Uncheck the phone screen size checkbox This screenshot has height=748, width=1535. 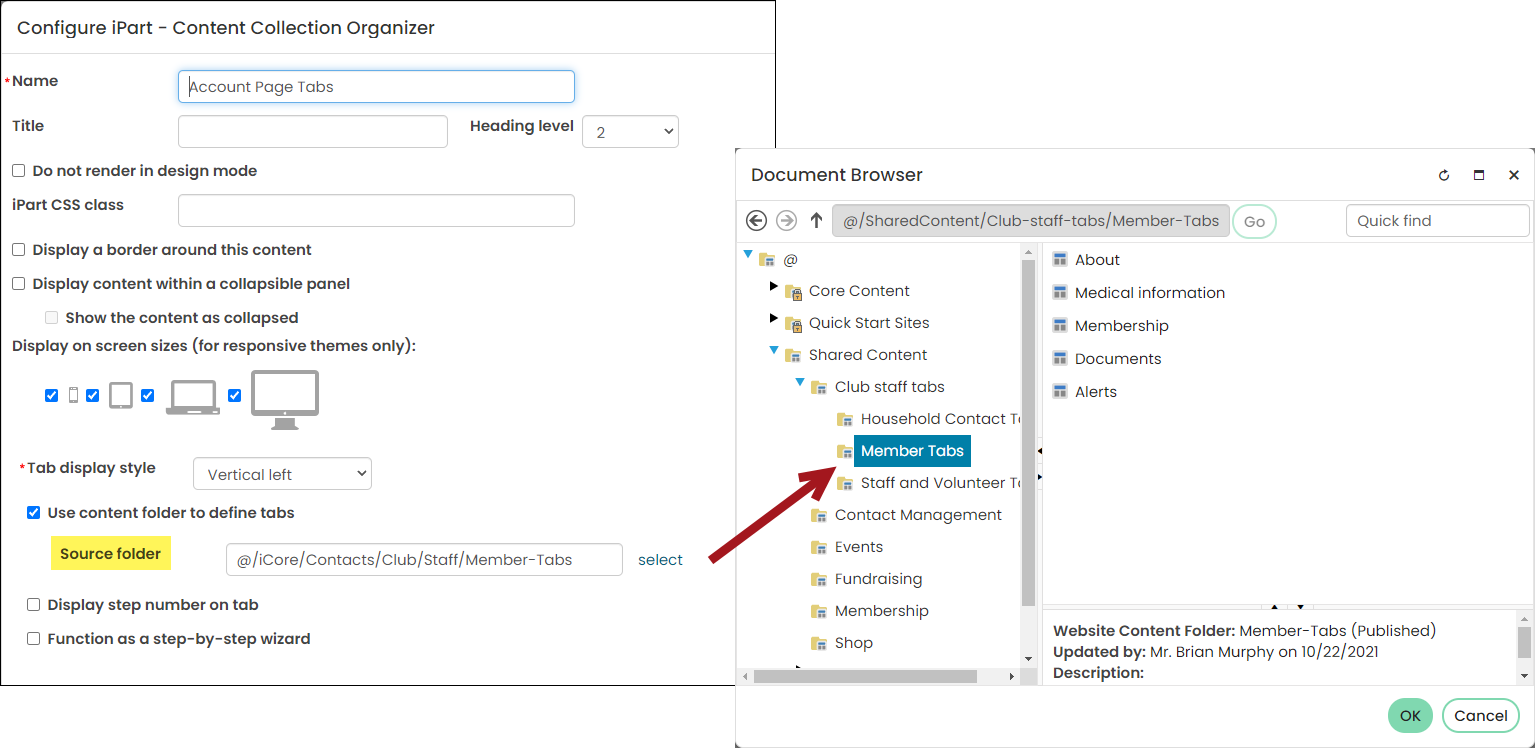[x=52, y=396]
